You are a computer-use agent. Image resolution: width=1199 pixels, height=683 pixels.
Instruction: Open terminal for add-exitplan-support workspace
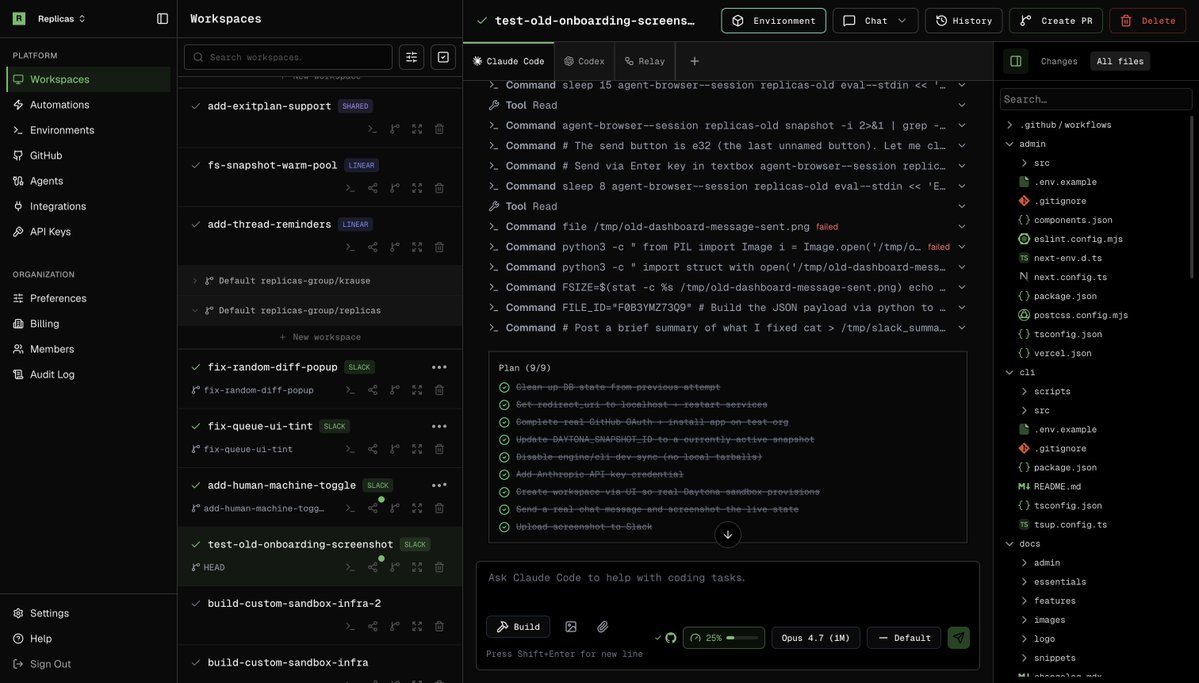click(x=372, y=129)
